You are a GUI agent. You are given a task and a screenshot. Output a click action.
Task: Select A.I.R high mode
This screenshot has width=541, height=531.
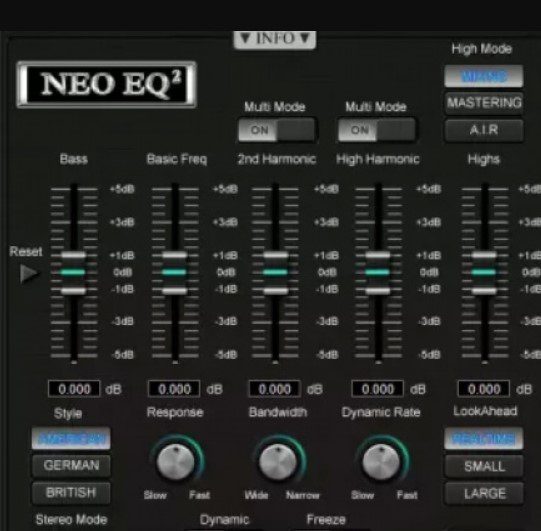click(484, 130)
